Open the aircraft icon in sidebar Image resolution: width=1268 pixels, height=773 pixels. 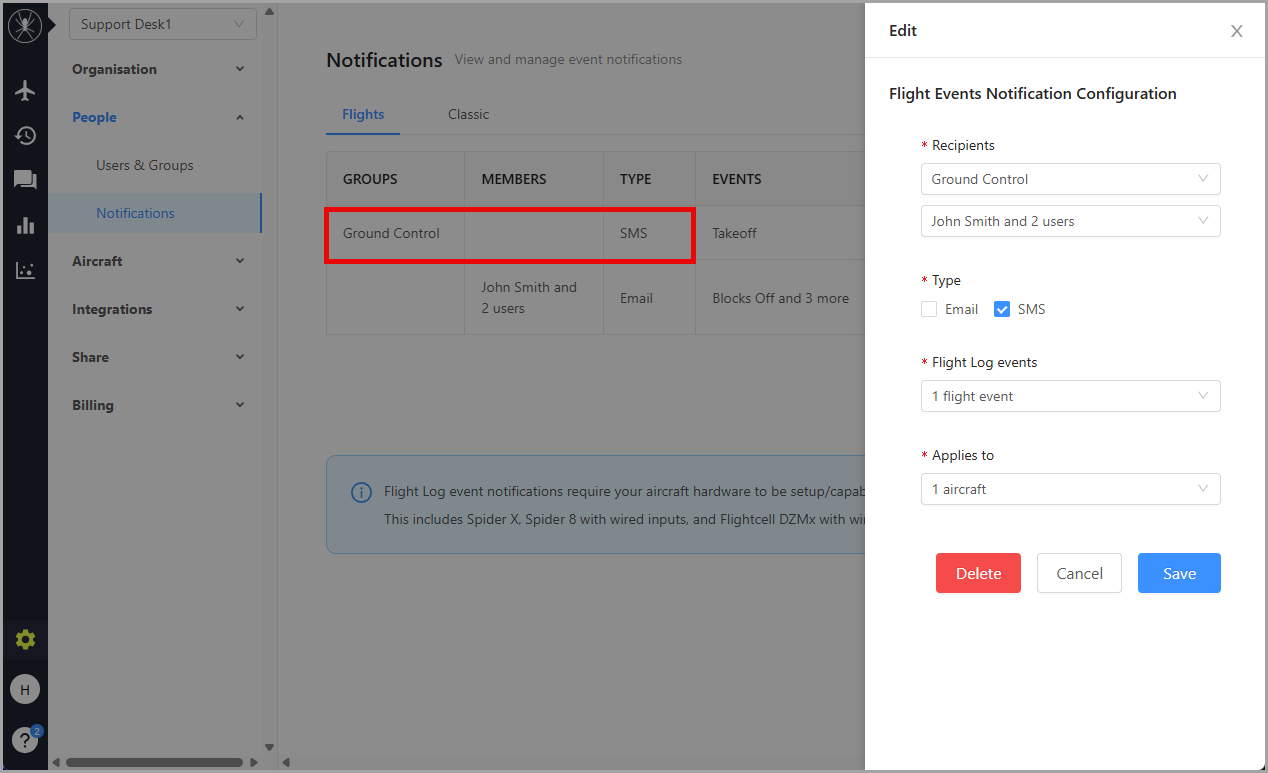[25, 91]
